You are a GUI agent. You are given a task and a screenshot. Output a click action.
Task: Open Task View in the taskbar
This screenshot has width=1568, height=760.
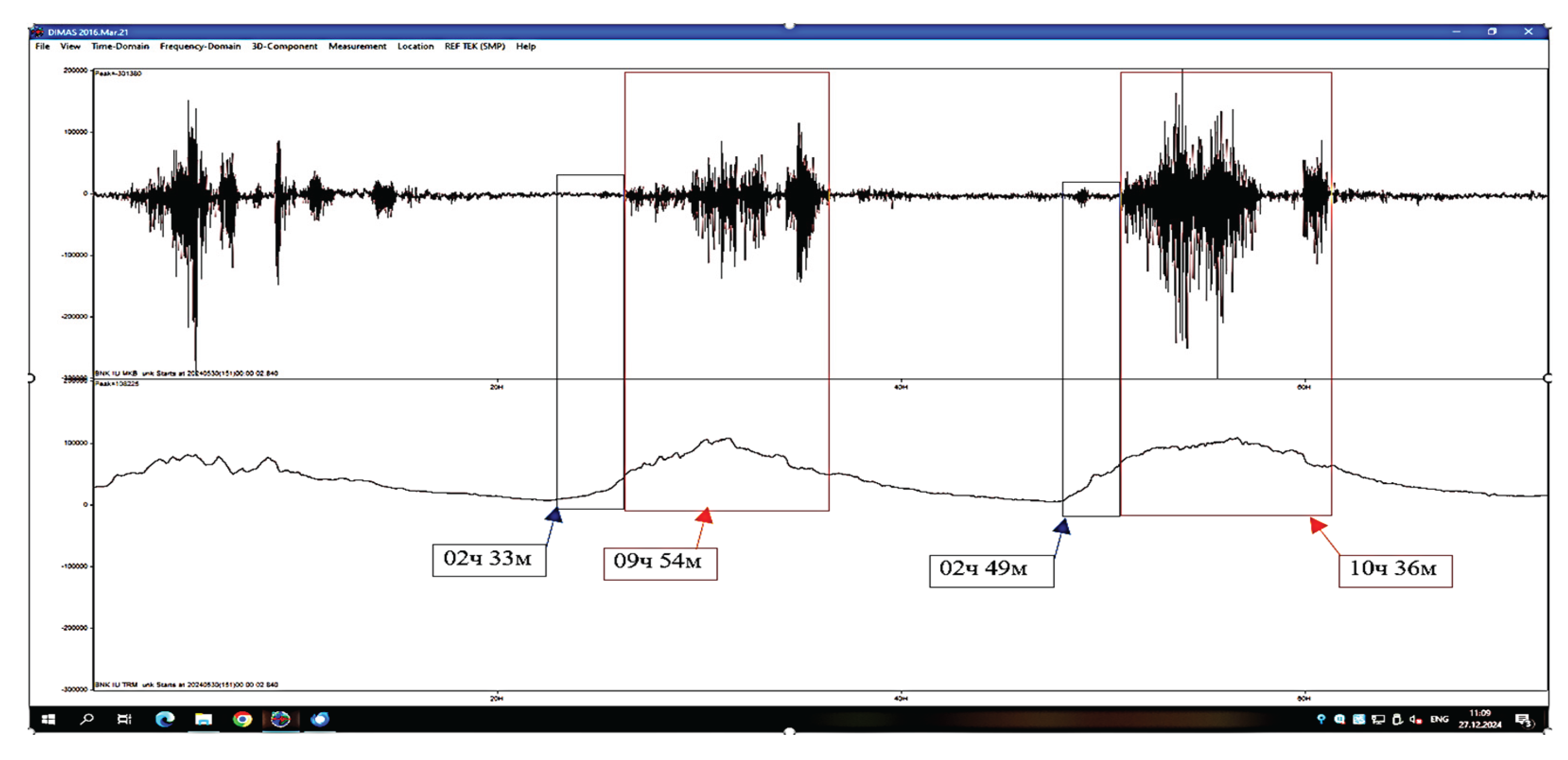click(x=124, y=719)
